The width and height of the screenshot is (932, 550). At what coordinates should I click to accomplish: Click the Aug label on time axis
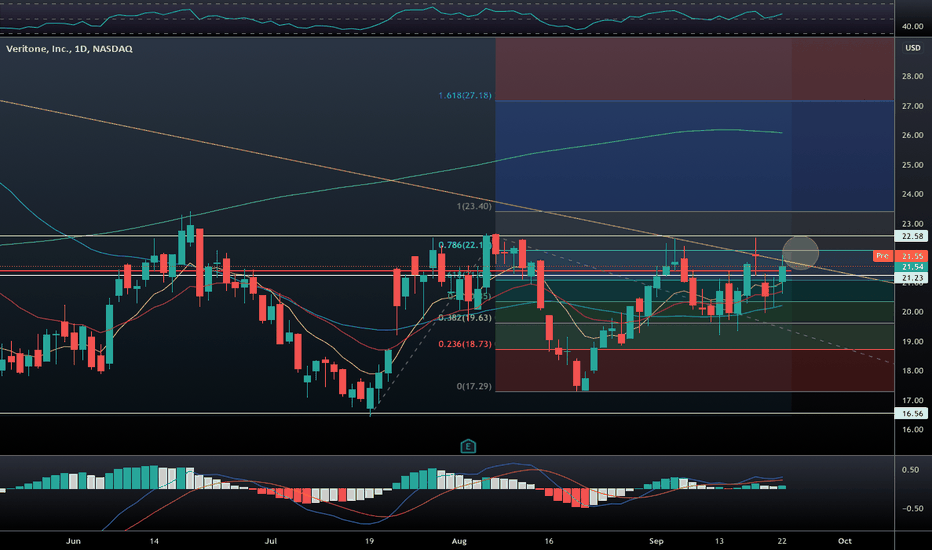tap(459, 541)
